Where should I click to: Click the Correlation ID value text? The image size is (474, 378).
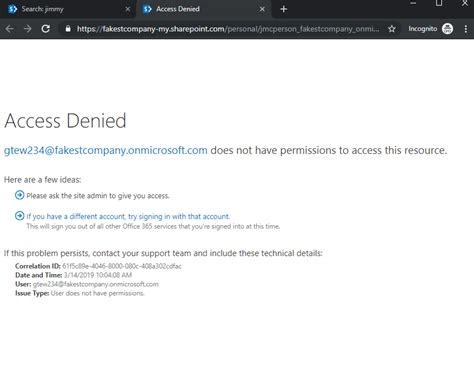[122, 266]
